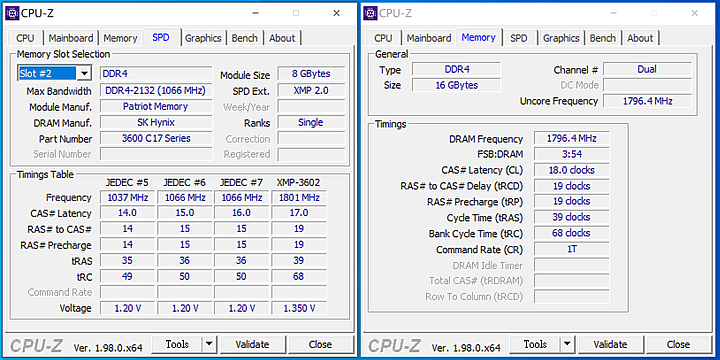Open the Slot #2 memory slot dropdown
This screenshot has height=360, width=720.
point(84,73)
